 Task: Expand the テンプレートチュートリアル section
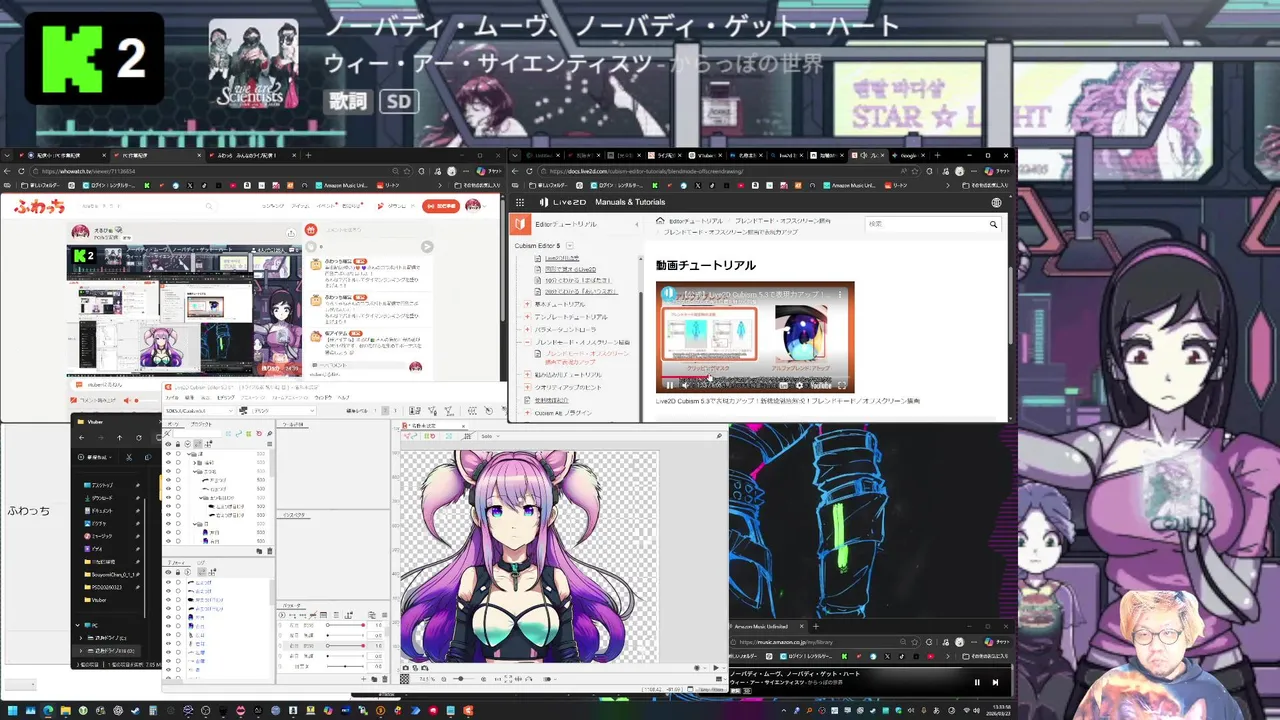[527, 316]
